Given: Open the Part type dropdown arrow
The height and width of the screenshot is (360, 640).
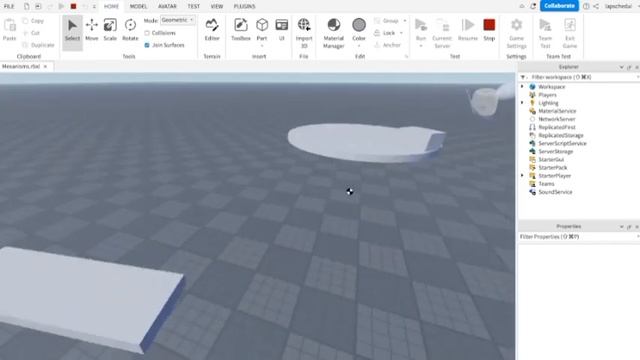Looking at the screenshot, I should tap(262, 45).
